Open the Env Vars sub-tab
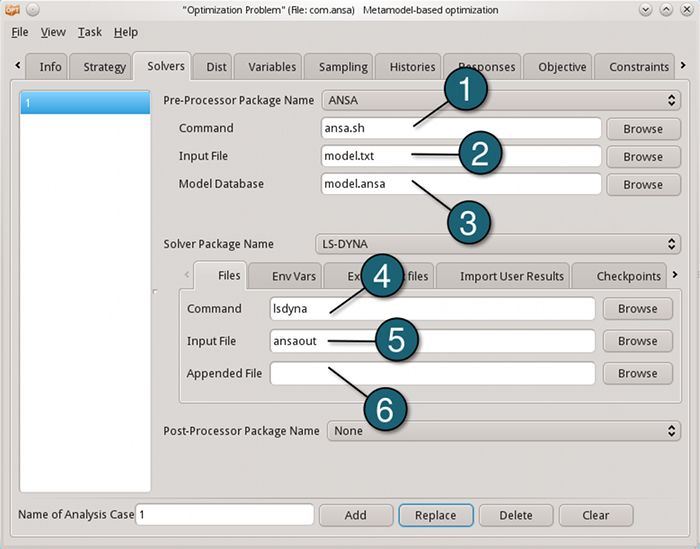 [x=286, y=276]
